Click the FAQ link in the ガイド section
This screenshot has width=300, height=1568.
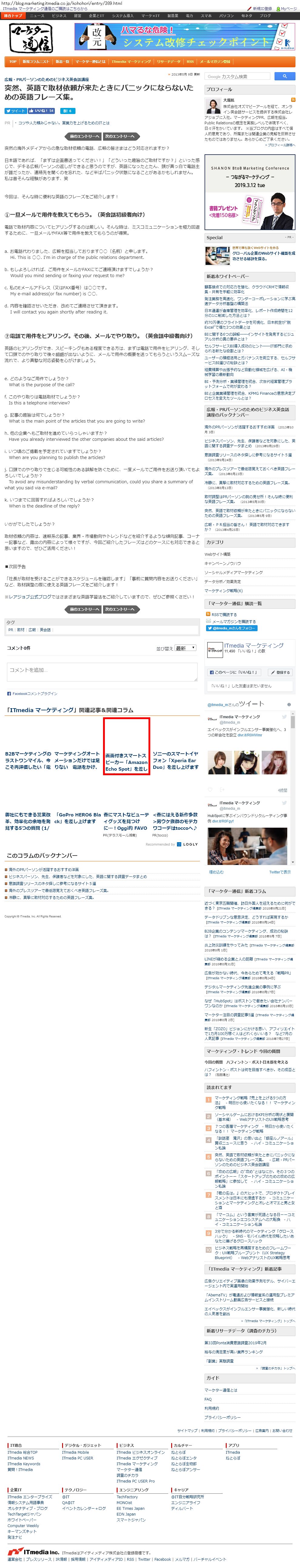tap(208, 1399)
